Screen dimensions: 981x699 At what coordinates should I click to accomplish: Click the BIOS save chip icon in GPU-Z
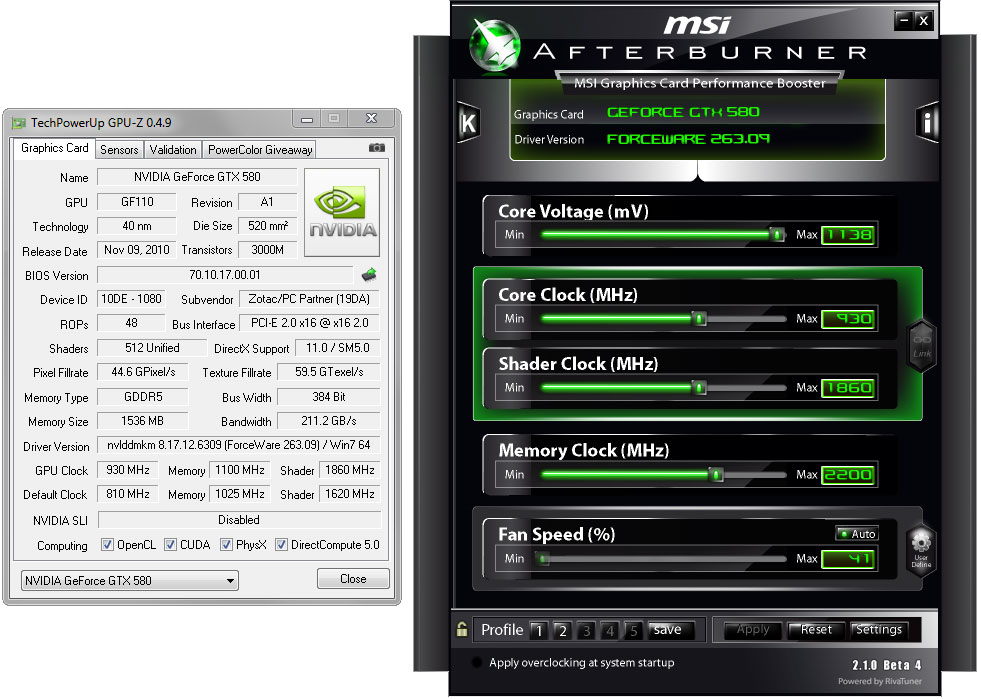tap(369, 274)
